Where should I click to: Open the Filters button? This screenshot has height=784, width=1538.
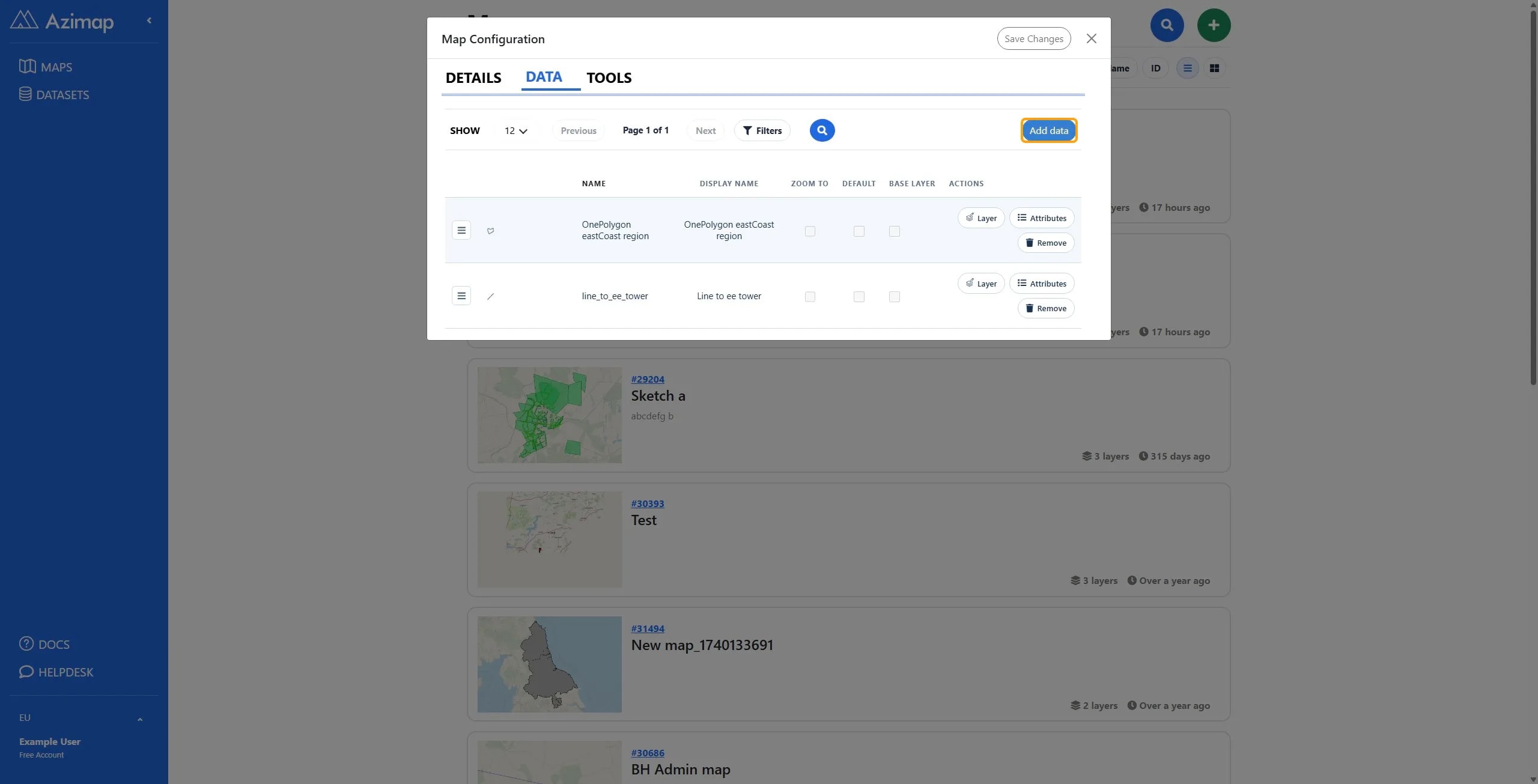coord(762,130)
